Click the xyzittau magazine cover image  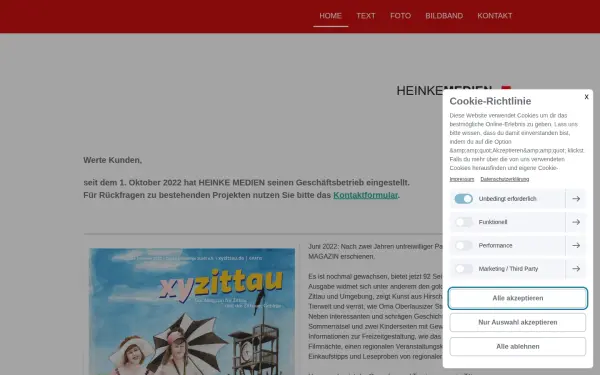coord(192,311)
